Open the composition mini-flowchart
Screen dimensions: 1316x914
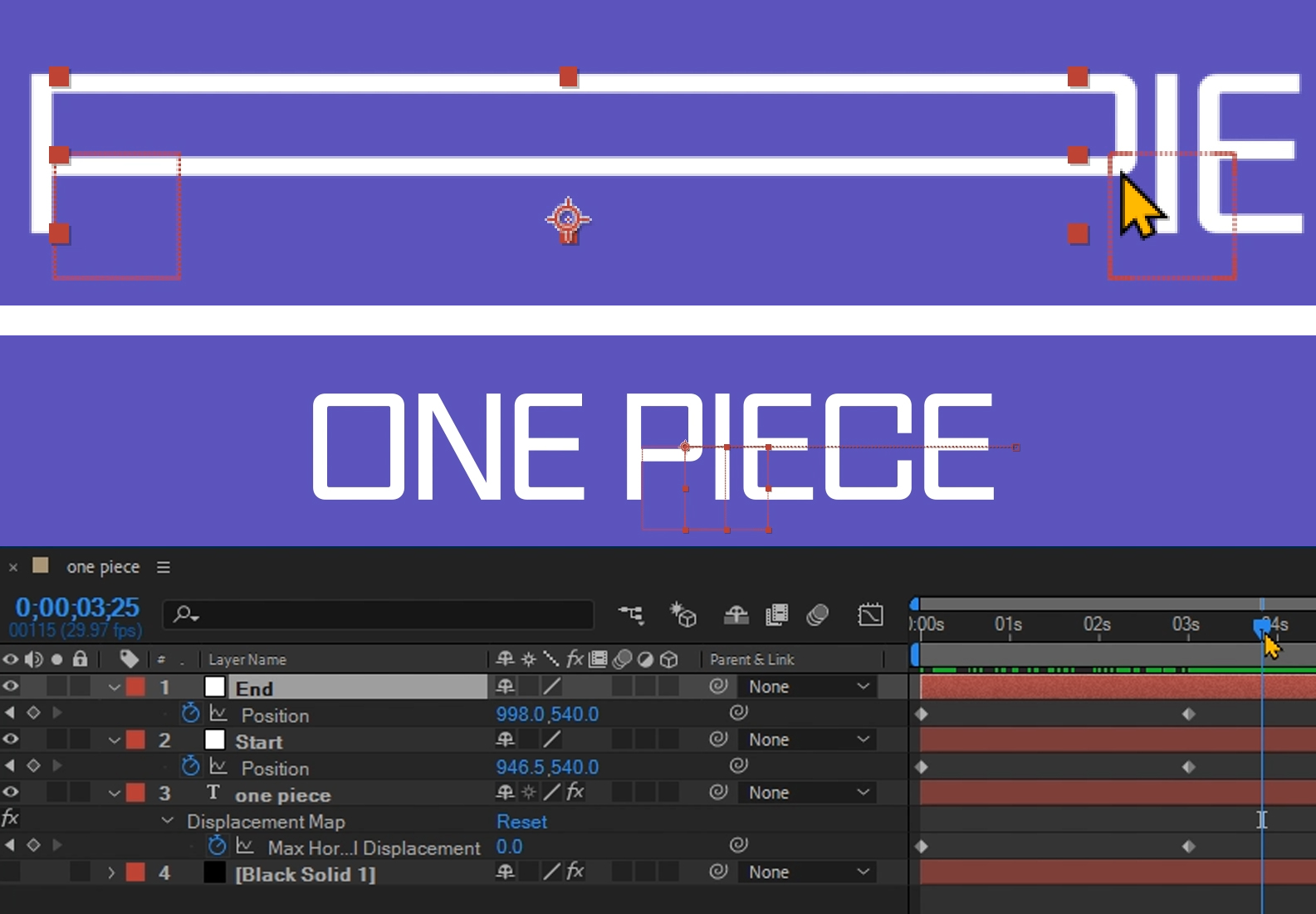click(631, 614)
